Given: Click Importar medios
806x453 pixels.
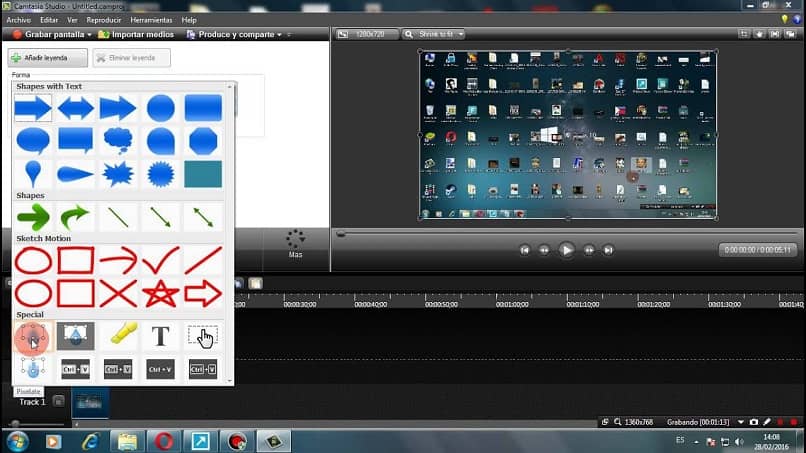Looking at the screenshot, I should pyautogui.click(x=136, y=34).
